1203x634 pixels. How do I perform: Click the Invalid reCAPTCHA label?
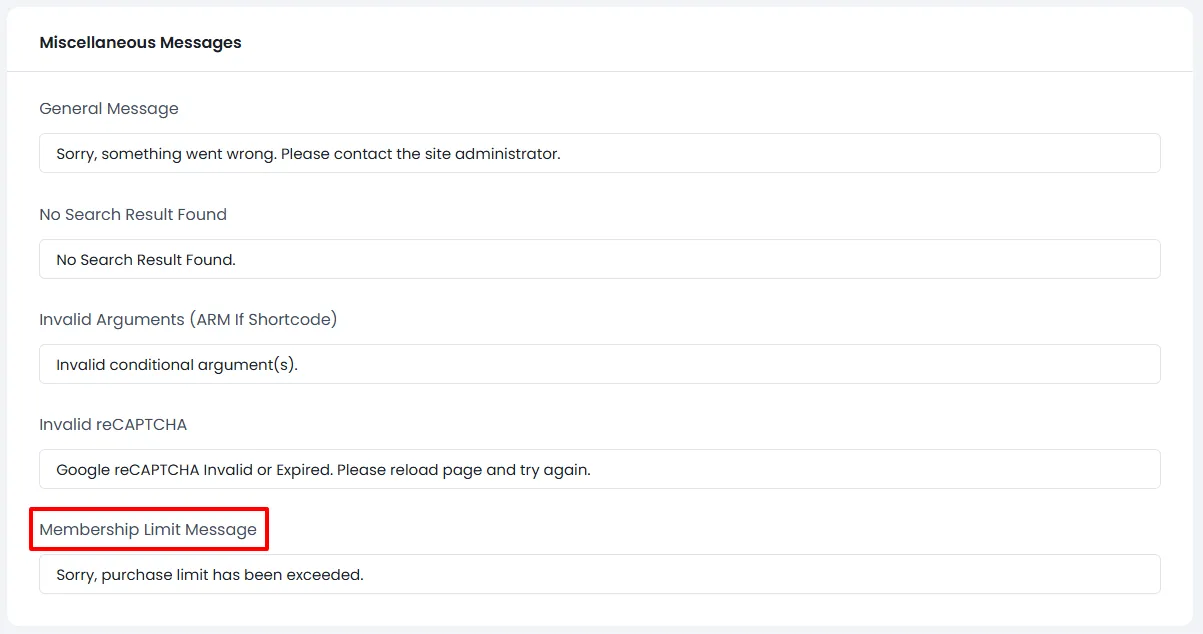pyautogui.click(x=112, y=424)
